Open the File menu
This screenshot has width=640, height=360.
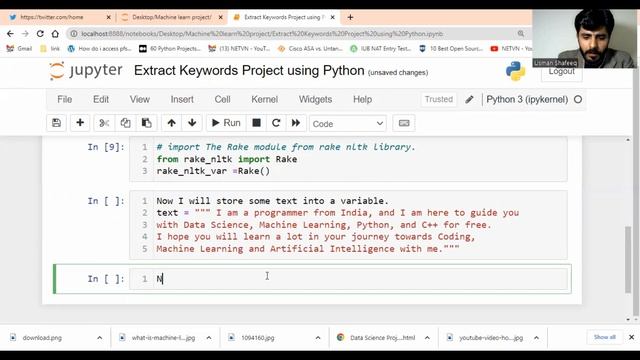(64, 99)
